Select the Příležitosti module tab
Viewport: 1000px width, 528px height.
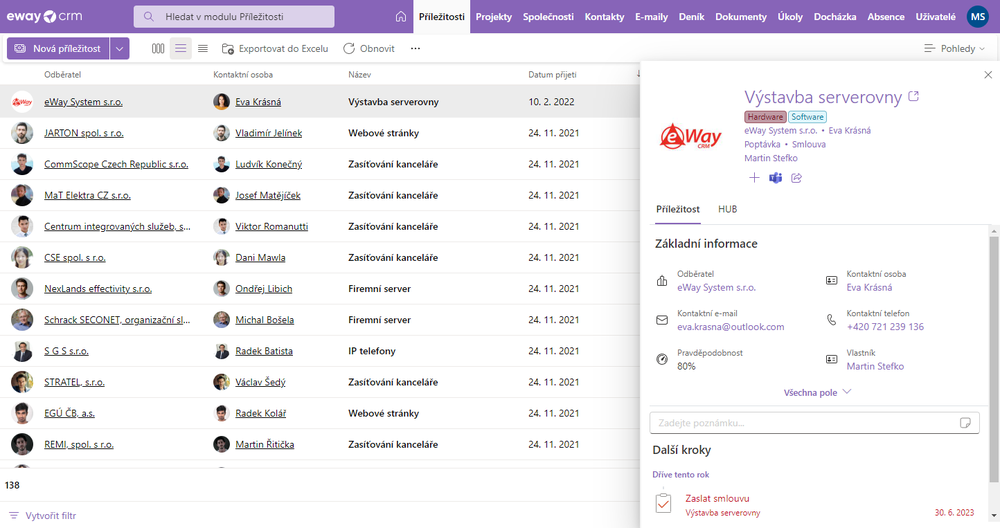click(441, 17)
